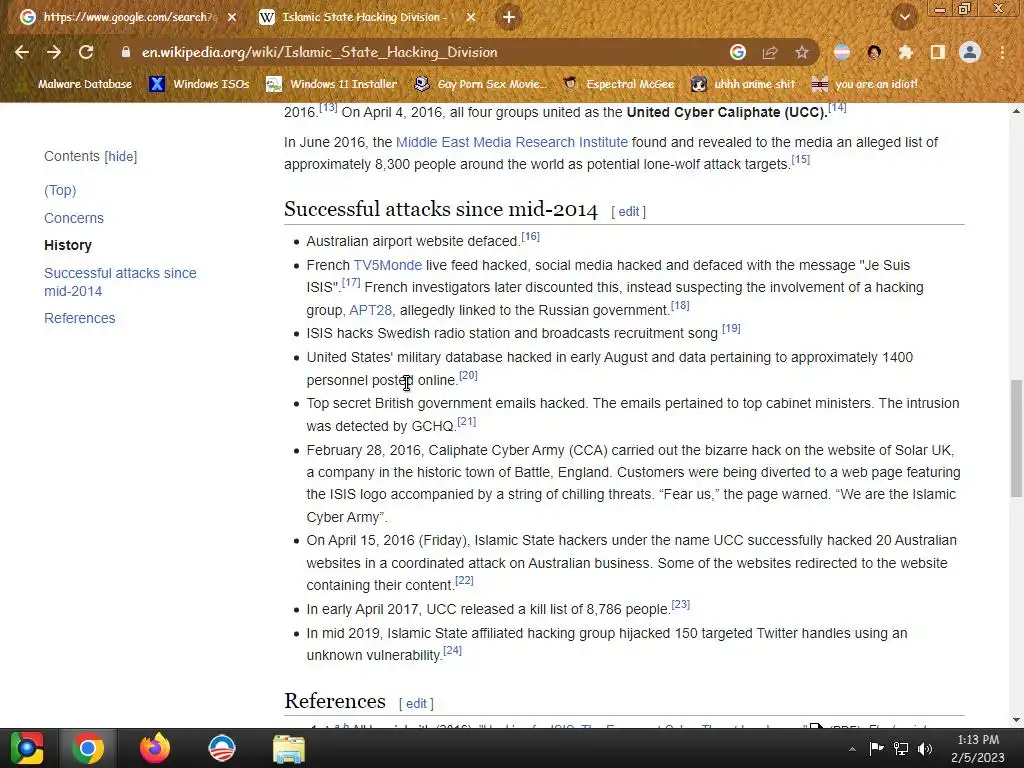Open the Chrome three-dot menu
The height and width of the screenshot is (768, 1024).
pyautogui.click(x=1002, y=52)
